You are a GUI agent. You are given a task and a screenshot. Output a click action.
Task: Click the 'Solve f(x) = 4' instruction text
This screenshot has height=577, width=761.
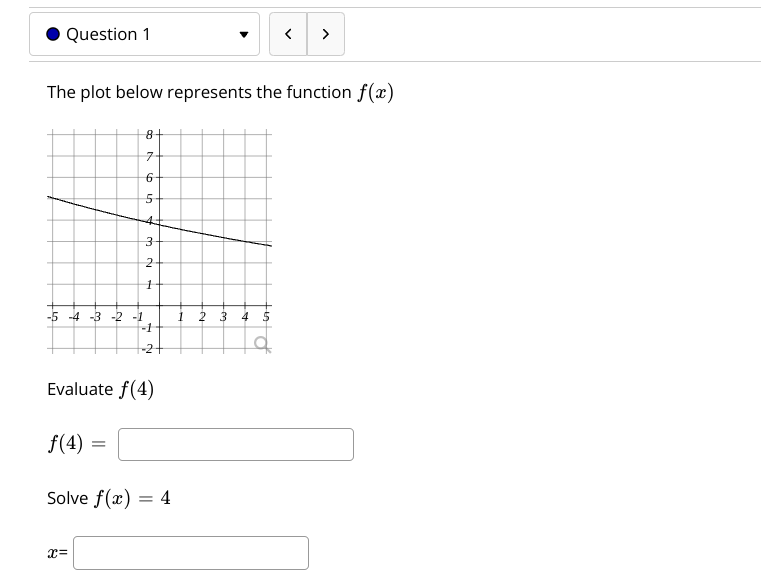pyautogui.click(x=109, y=498)
